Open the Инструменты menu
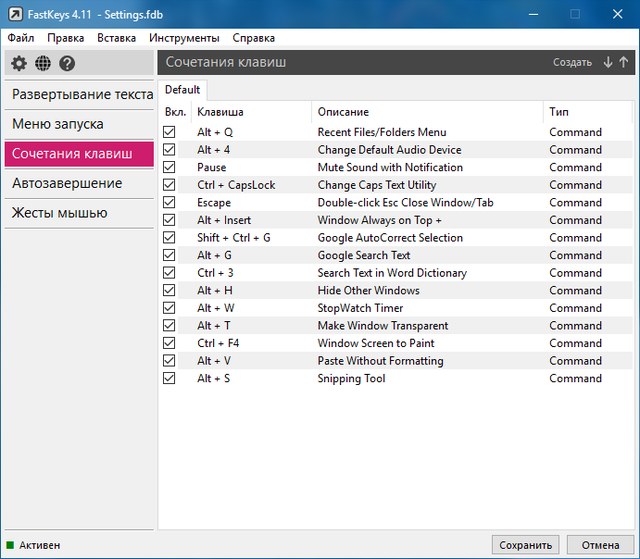 point(184,38)
